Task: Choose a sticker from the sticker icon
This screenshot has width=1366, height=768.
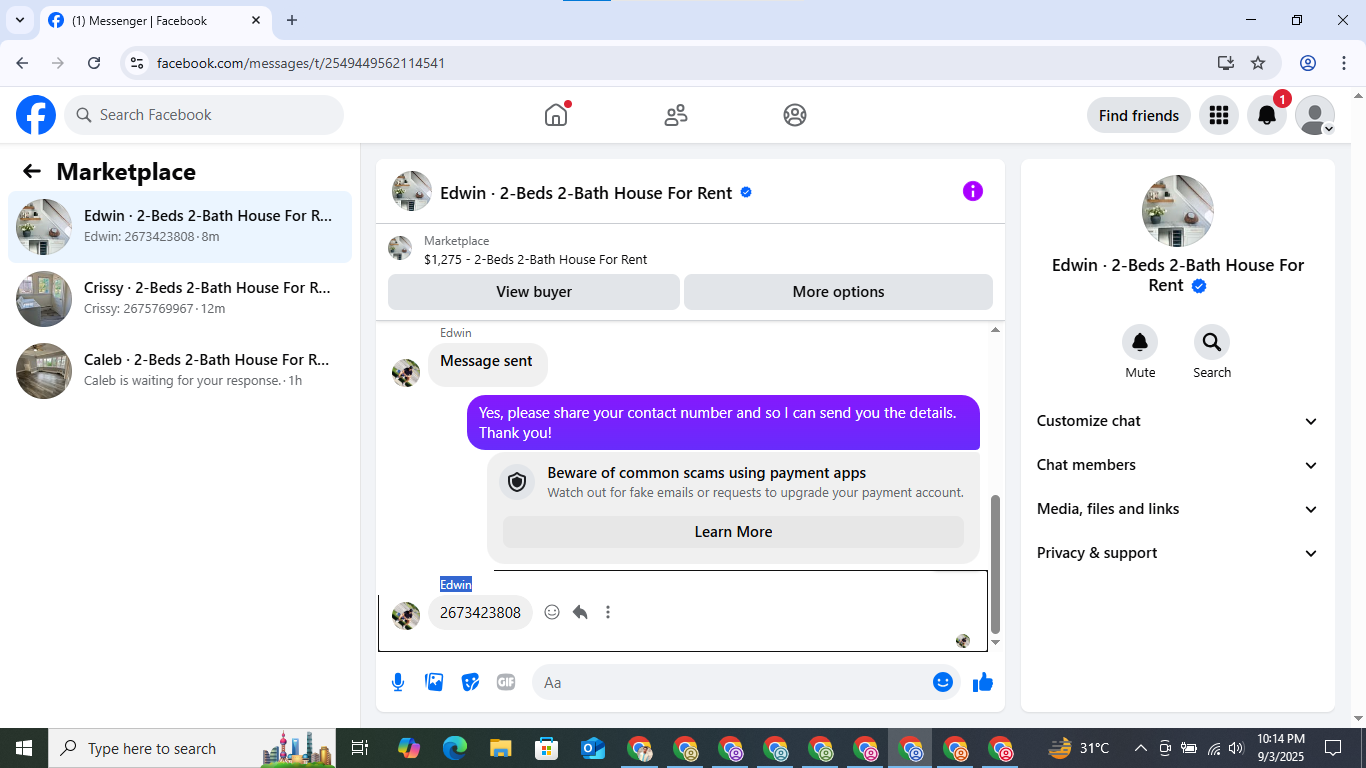Action: pyautogui.click(x=470, y=682)
